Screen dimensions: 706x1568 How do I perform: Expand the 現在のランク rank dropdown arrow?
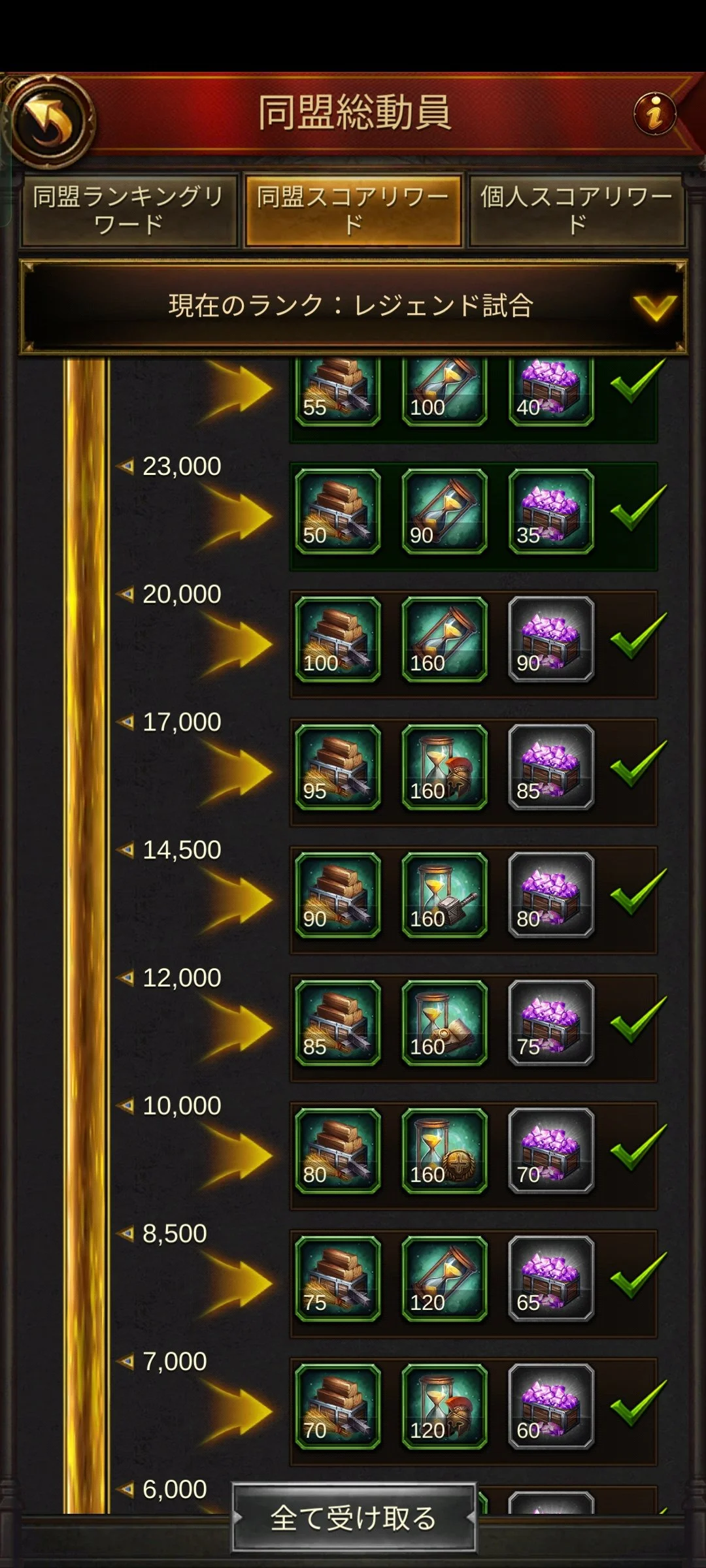655,307
